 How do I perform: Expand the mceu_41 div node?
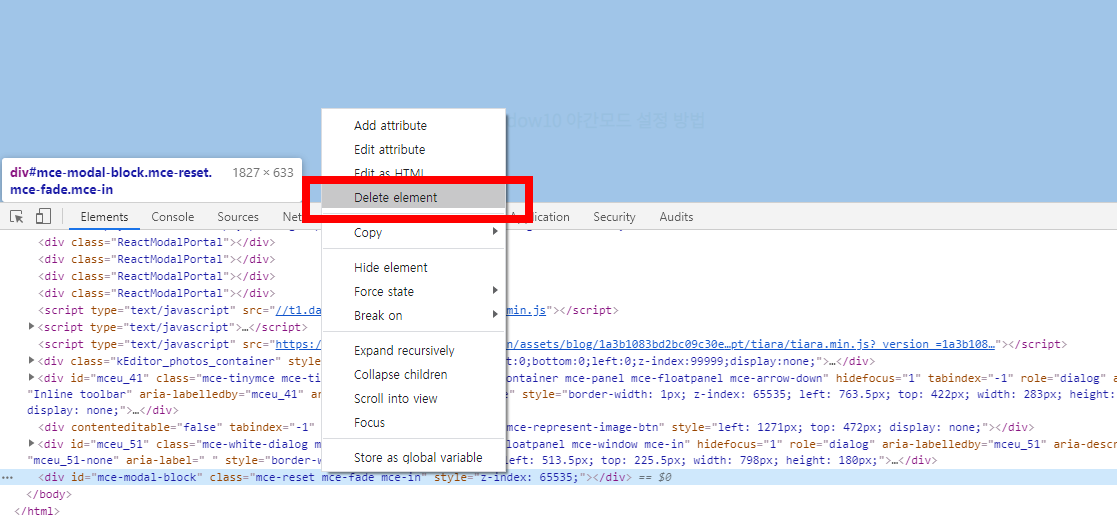pos(31,377)
